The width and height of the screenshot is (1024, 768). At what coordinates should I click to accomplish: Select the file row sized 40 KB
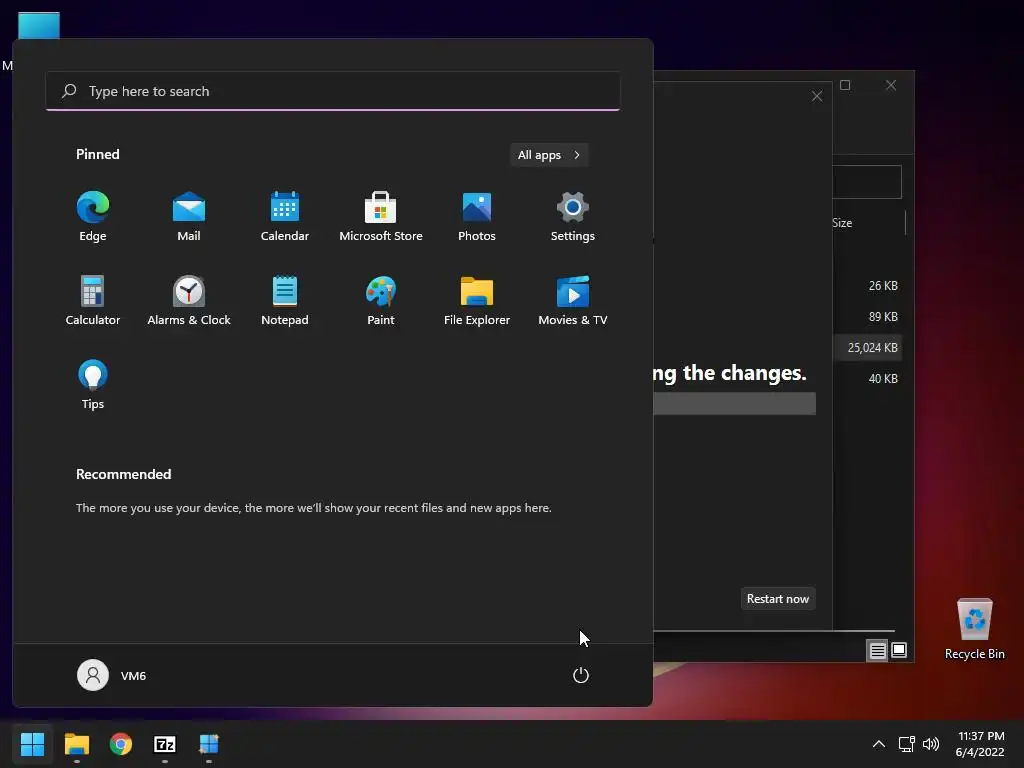tap(868, 379)
